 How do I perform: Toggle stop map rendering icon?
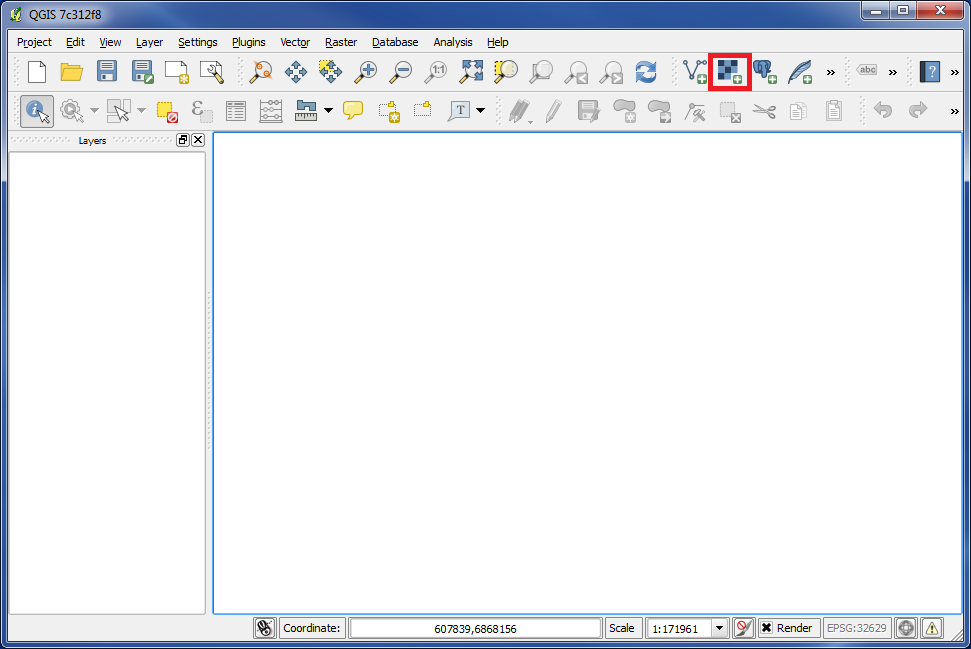pyautogui.click(x=743, y=628)
